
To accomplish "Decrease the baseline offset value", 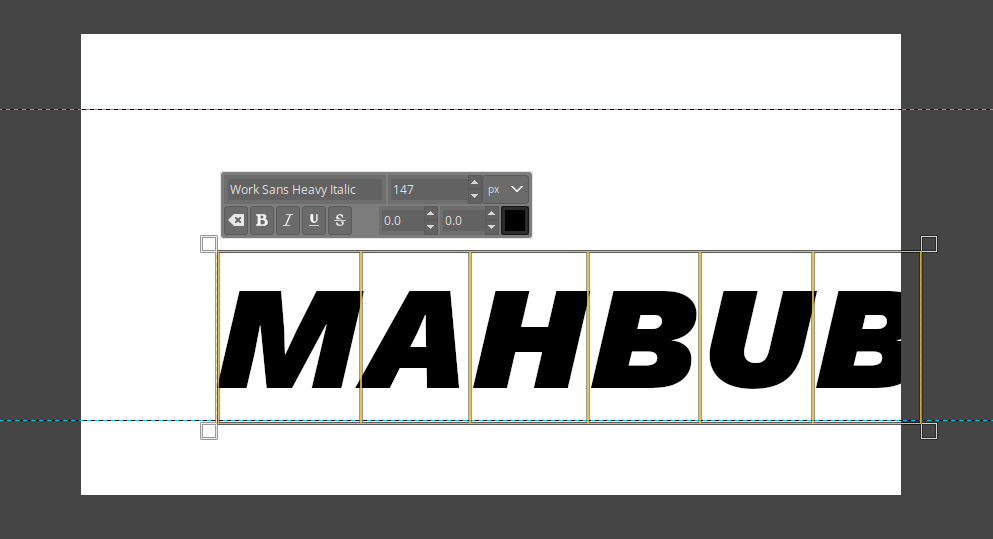I will [431, 227].
